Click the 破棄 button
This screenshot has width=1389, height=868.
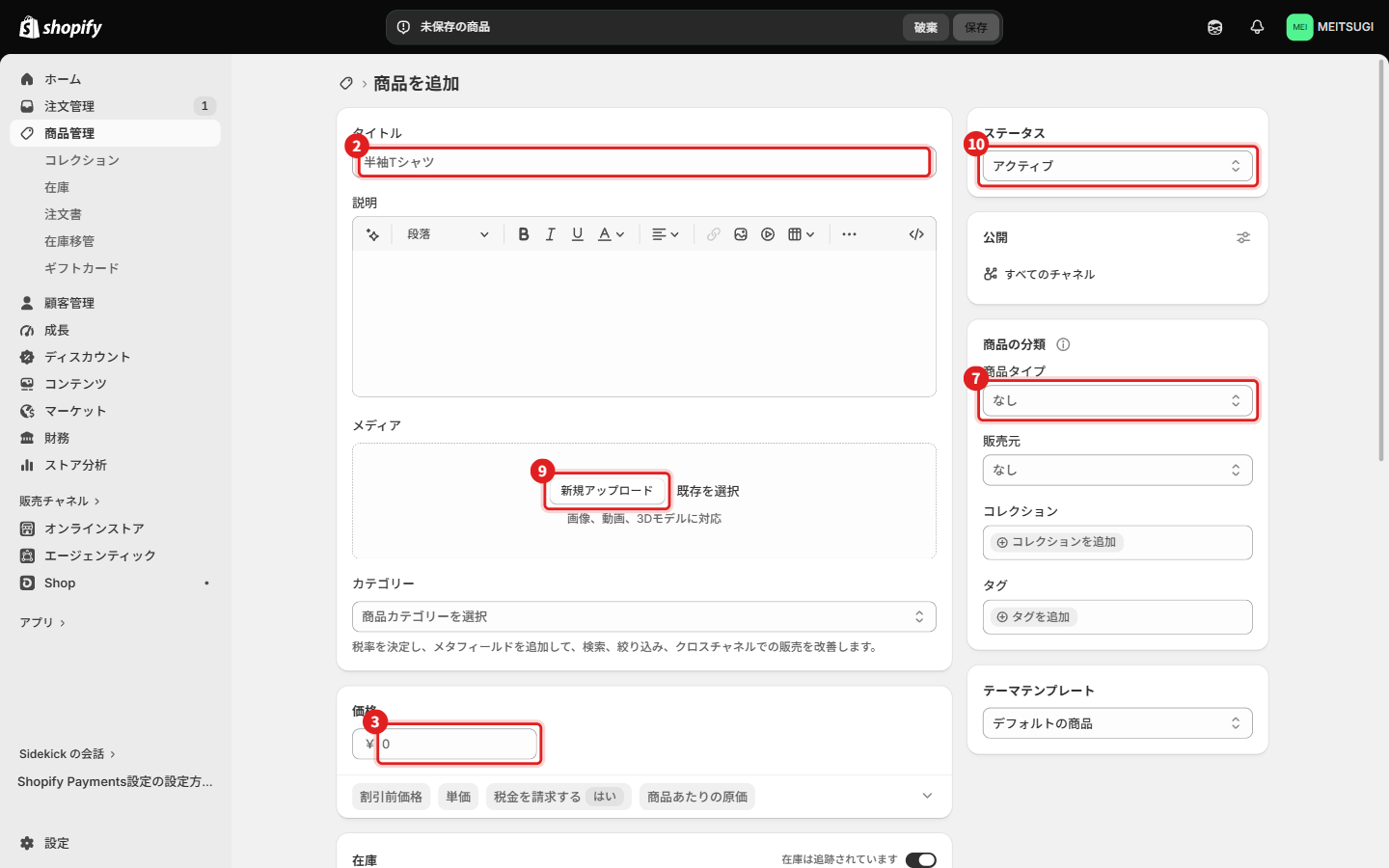pos(926,27)
